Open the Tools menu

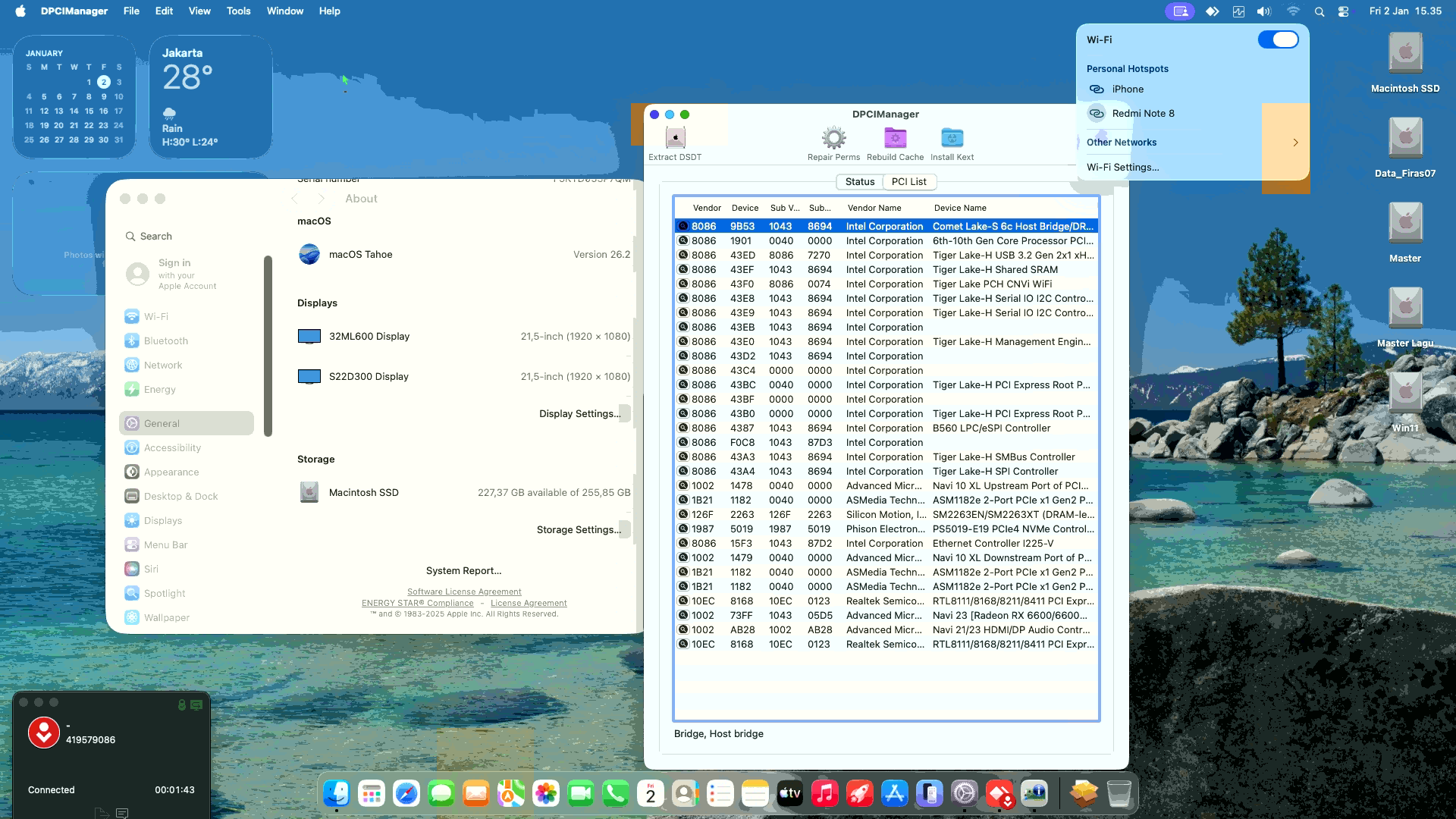pos(239,11)
